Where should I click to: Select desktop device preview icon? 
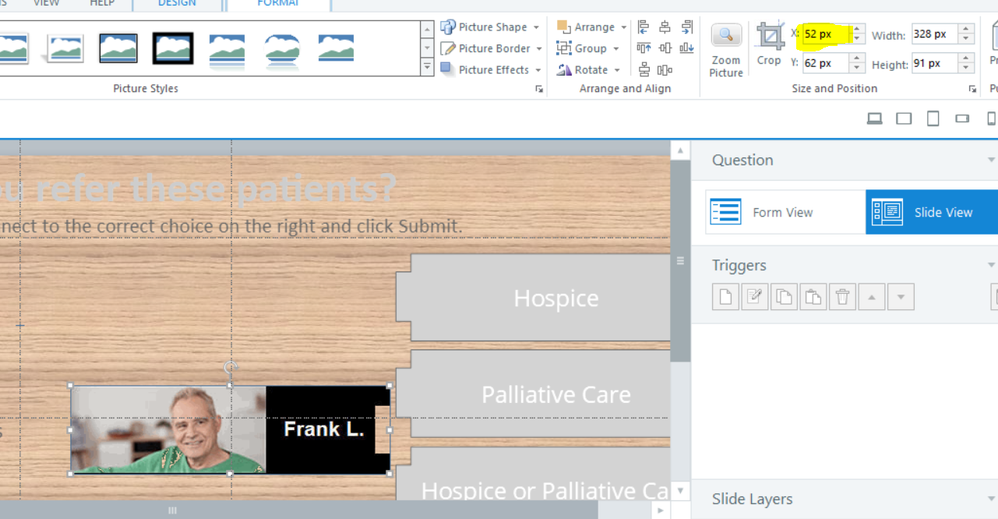point(874,119)
